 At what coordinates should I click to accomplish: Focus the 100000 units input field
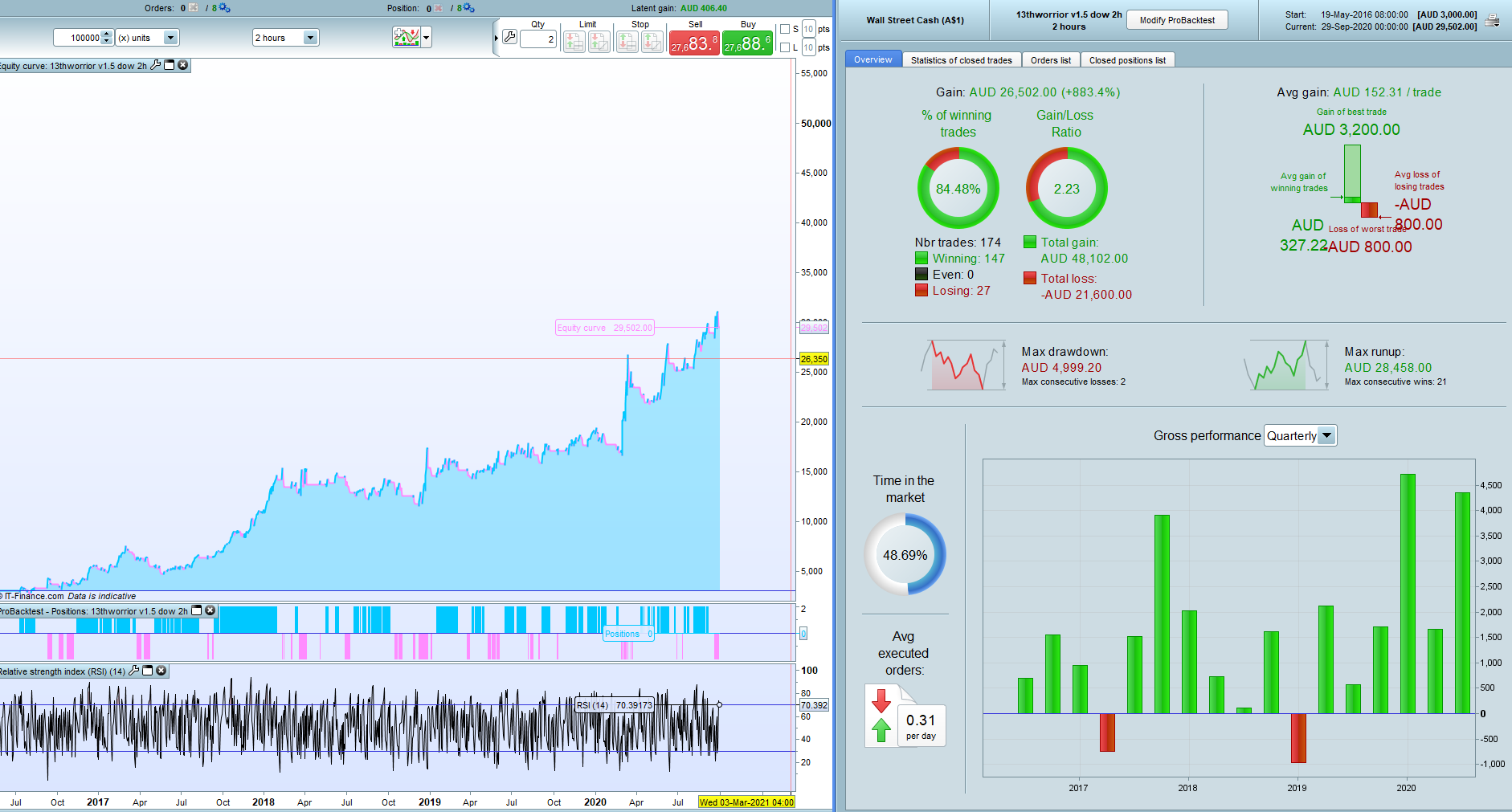tap(78, 38)
